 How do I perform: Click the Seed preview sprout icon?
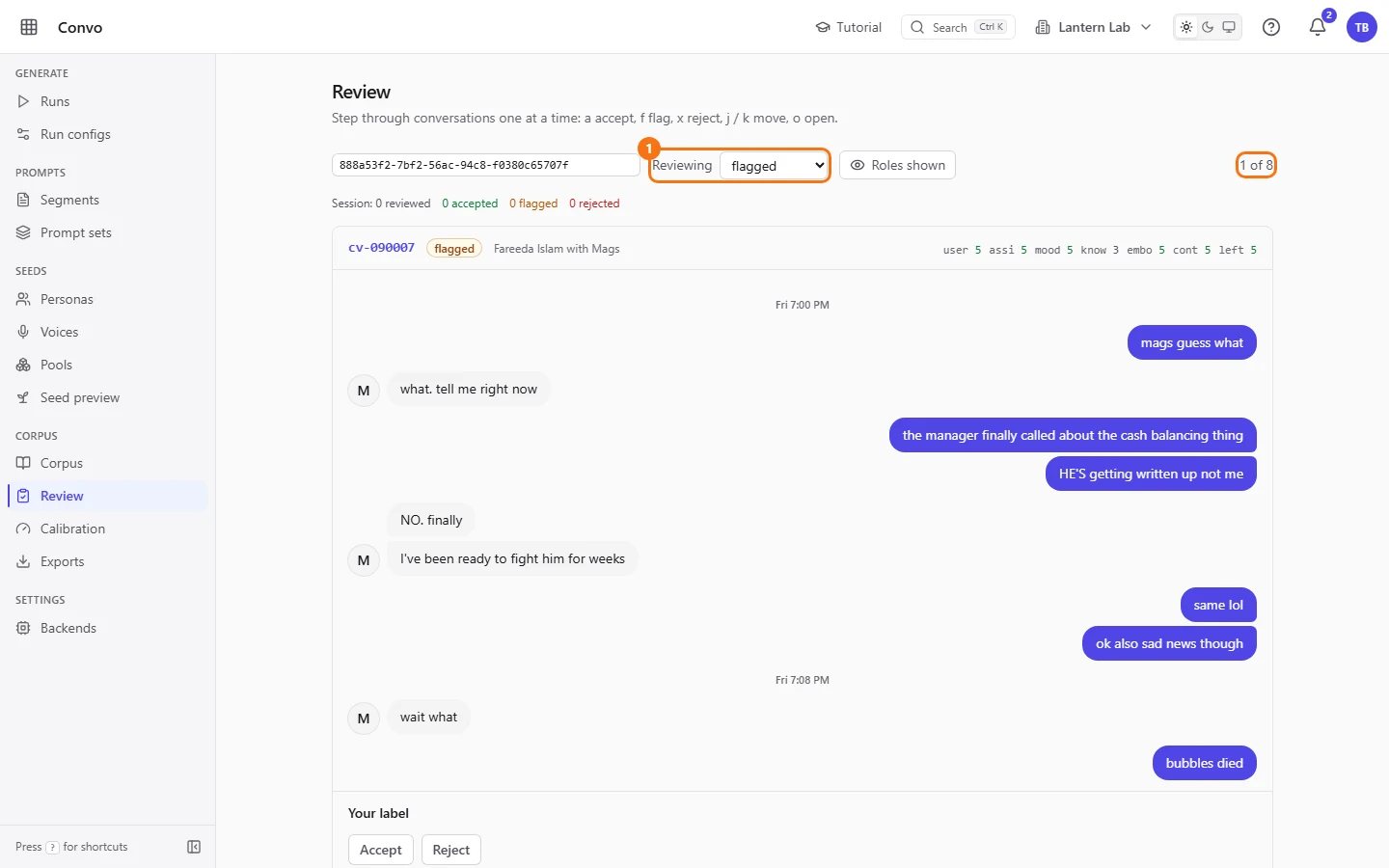coord(23,397)
